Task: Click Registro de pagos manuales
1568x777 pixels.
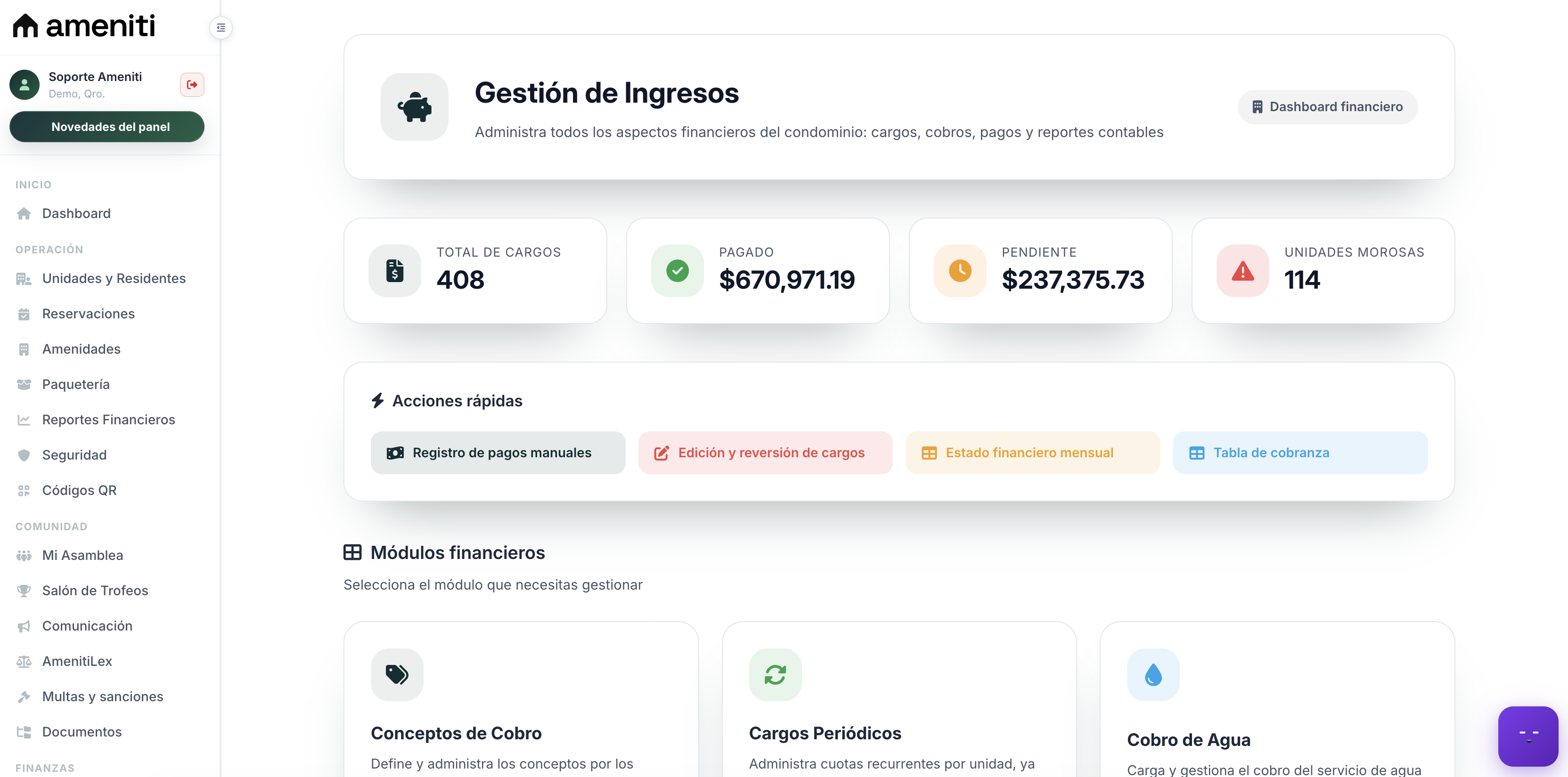Action: click(498, 453)
